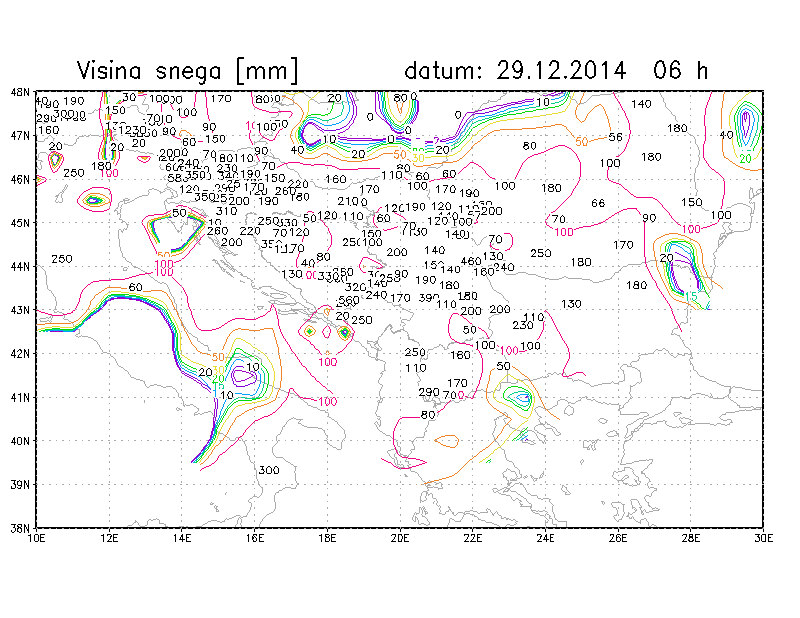
Task: Click the 24E longitude axis label
Action: pos(545,538)
